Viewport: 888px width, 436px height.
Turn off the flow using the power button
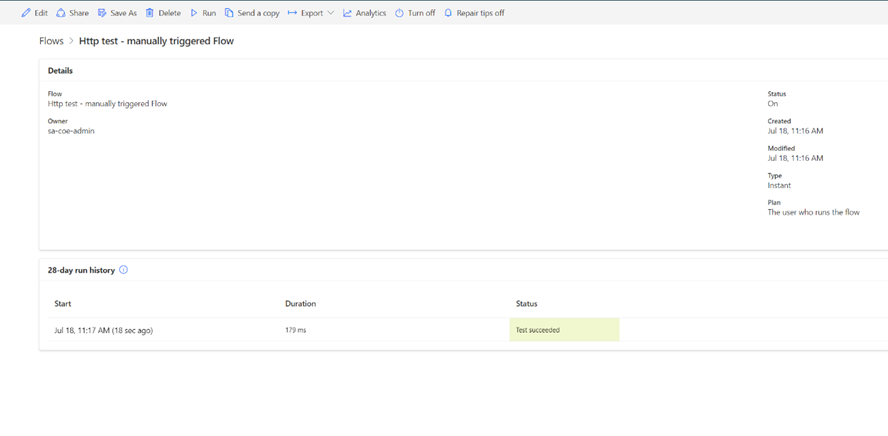399,13
